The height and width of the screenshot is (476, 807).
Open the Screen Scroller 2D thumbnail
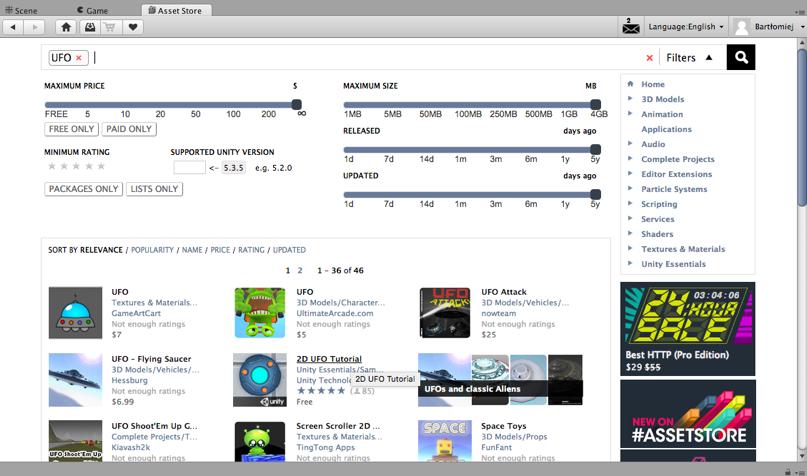point(260,441)
